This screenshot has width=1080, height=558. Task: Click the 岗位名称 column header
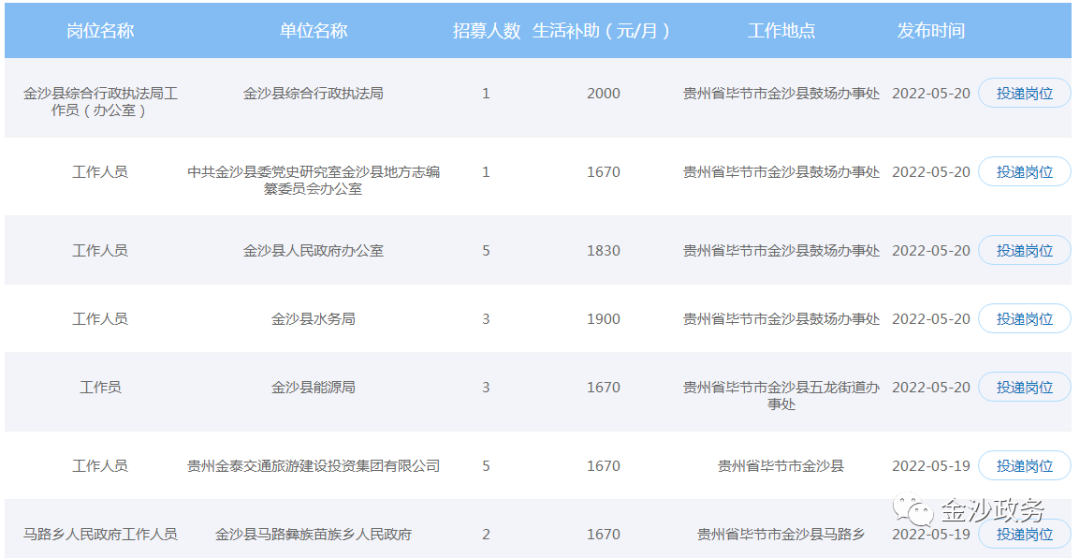point(101,31)
